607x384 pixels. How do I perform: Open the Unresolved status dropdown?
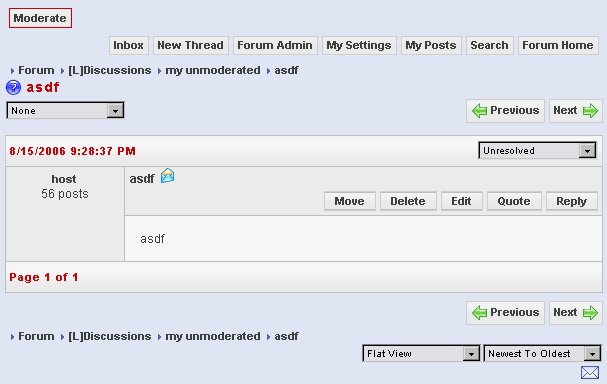point(537,151)
